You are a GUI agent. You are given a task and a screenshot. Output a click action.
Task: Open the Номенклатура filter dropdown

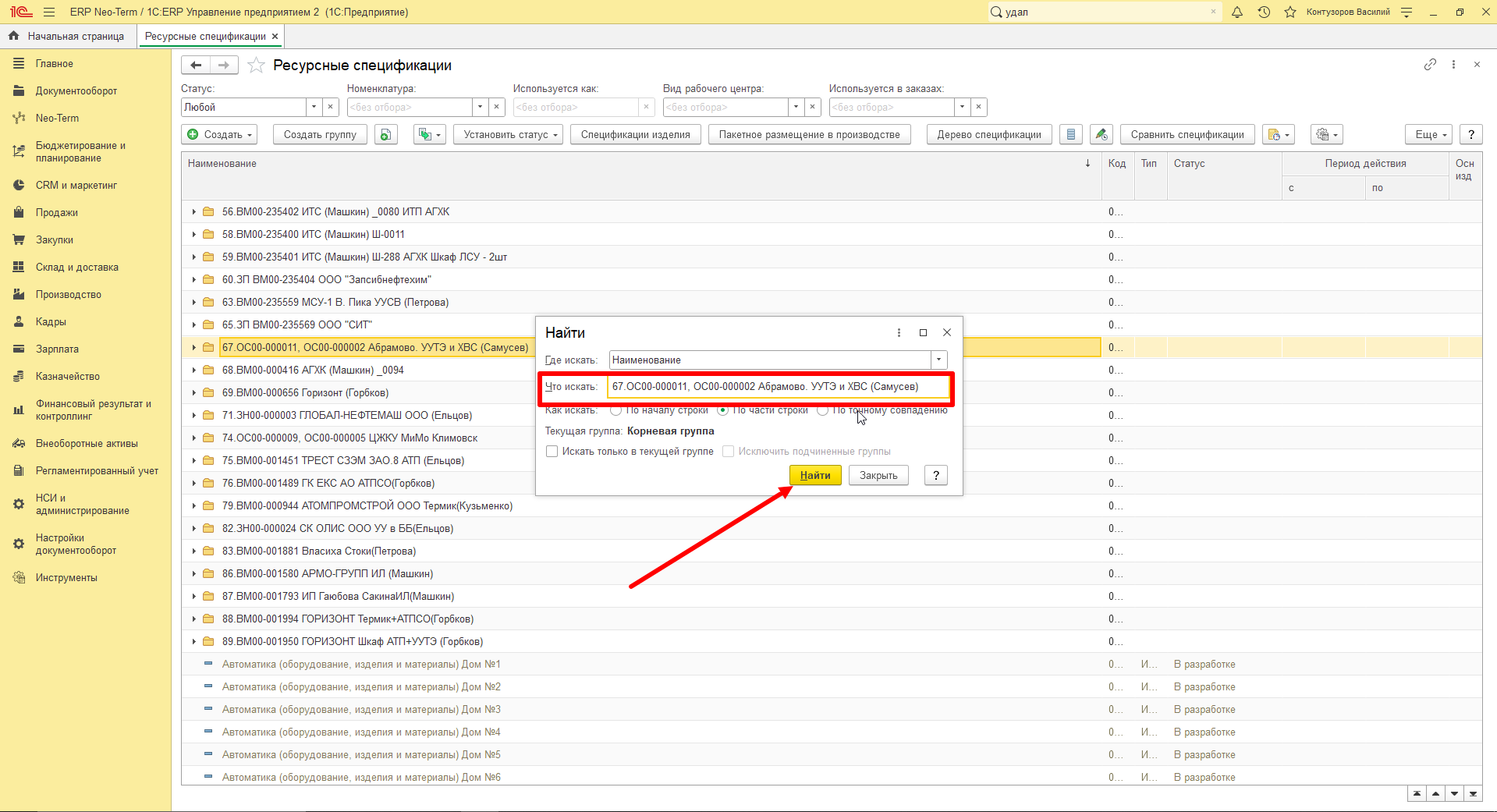480,107
